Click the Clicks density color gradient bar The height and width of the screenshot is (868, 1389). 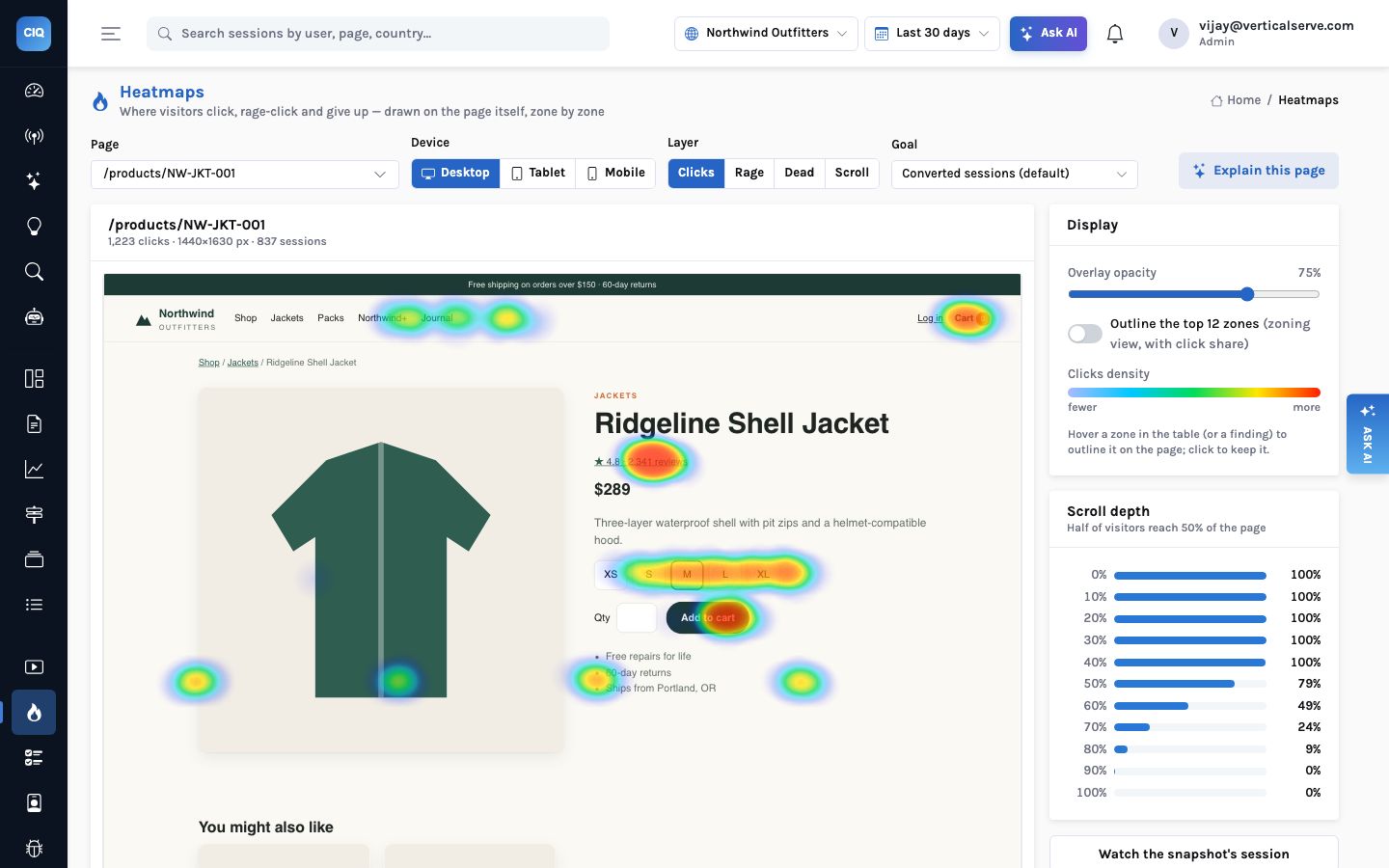point(1194,393)
